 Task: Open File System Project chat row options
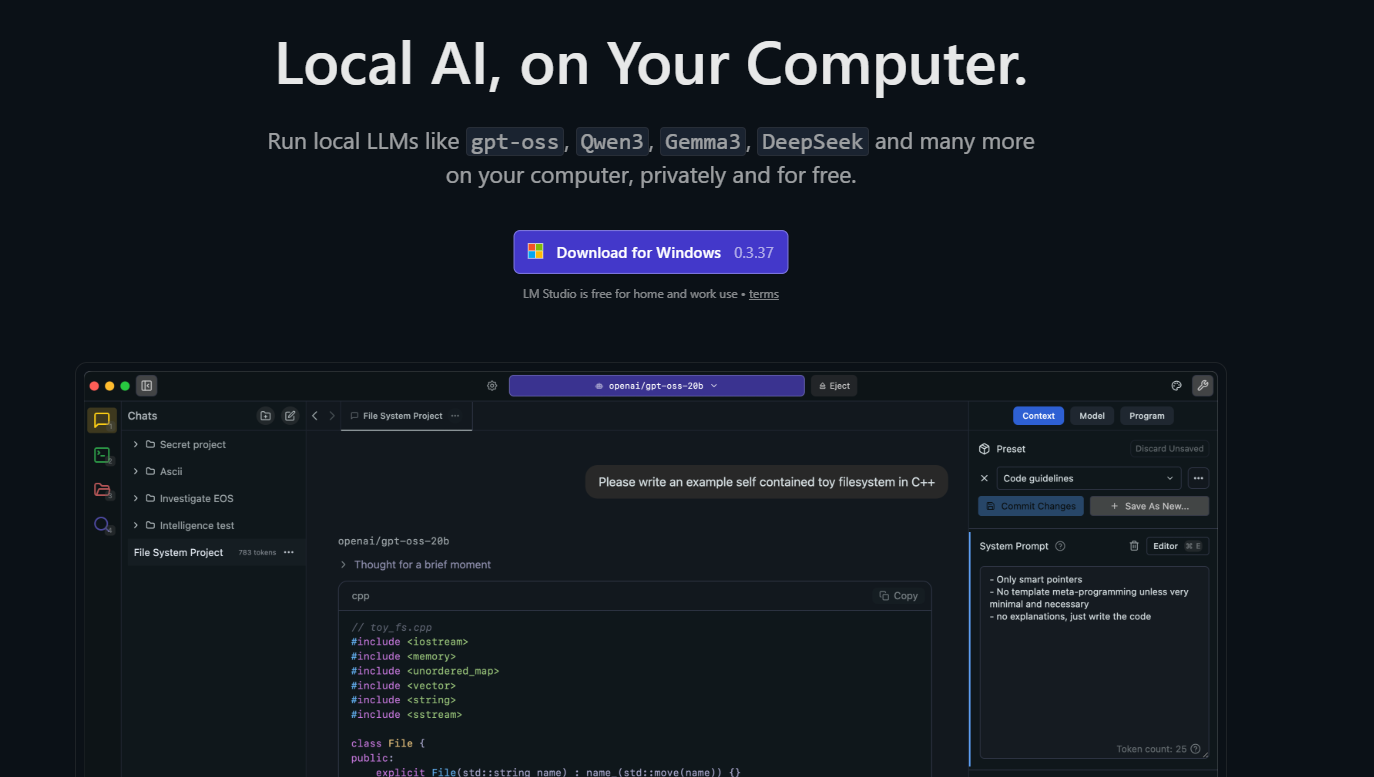pos(289,552)
